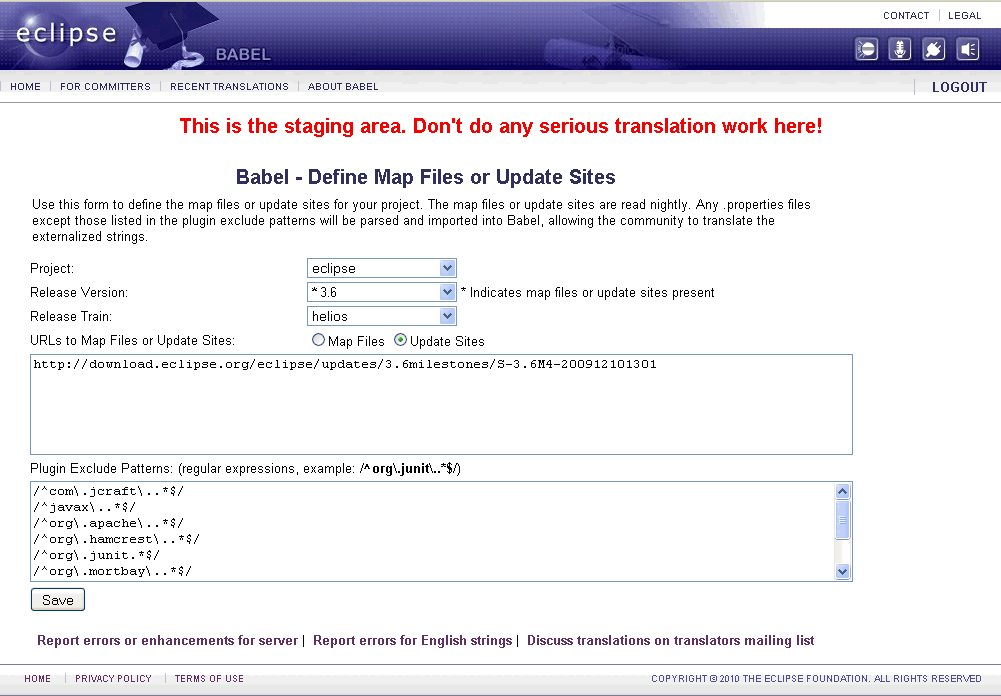Click the PRIVACY POLICY footer link
1001x696 pixels.
[x=114, y=678]
